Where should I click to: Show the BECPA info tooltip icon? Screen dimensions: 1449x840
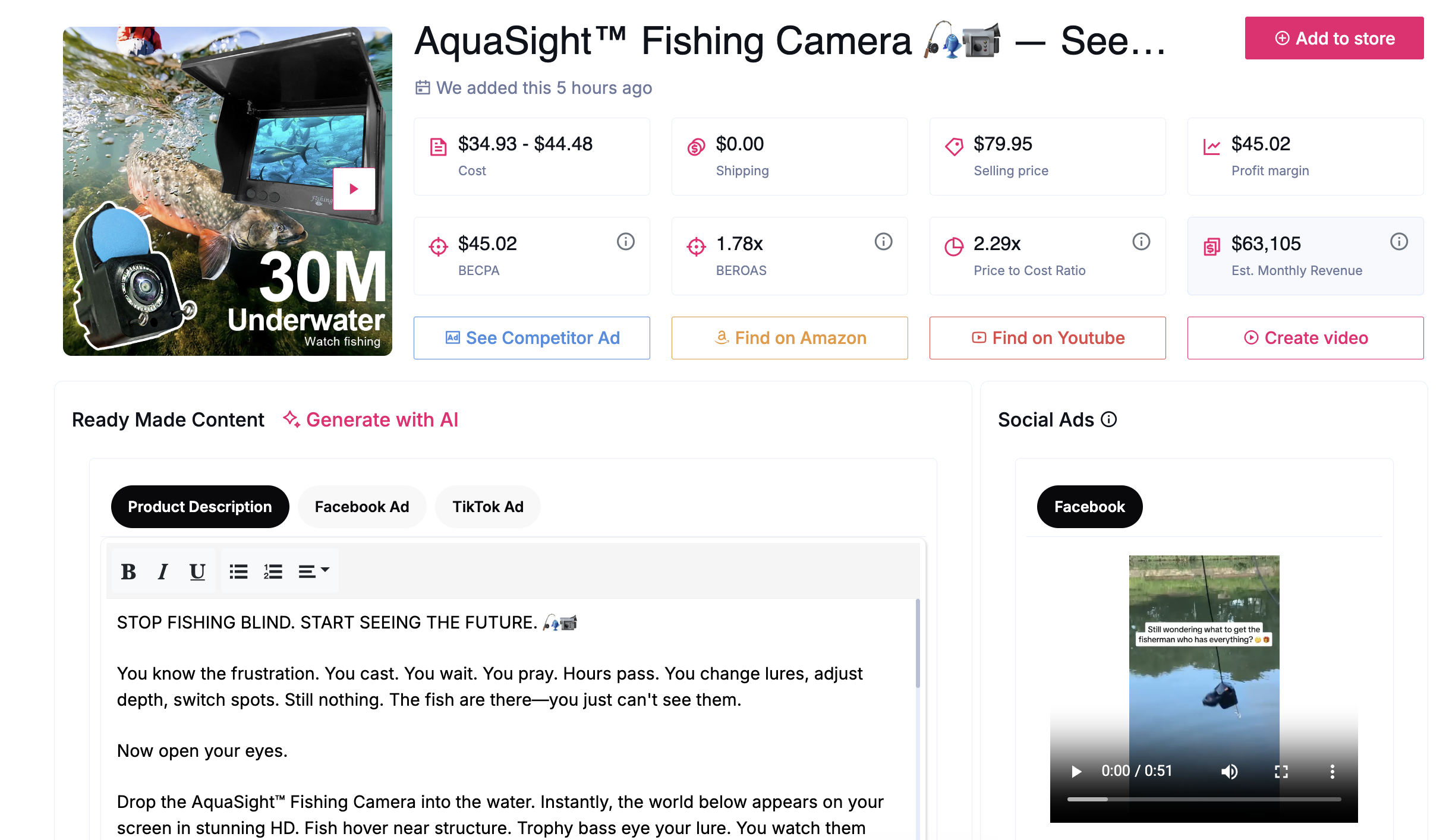click(x=625, y=242)
